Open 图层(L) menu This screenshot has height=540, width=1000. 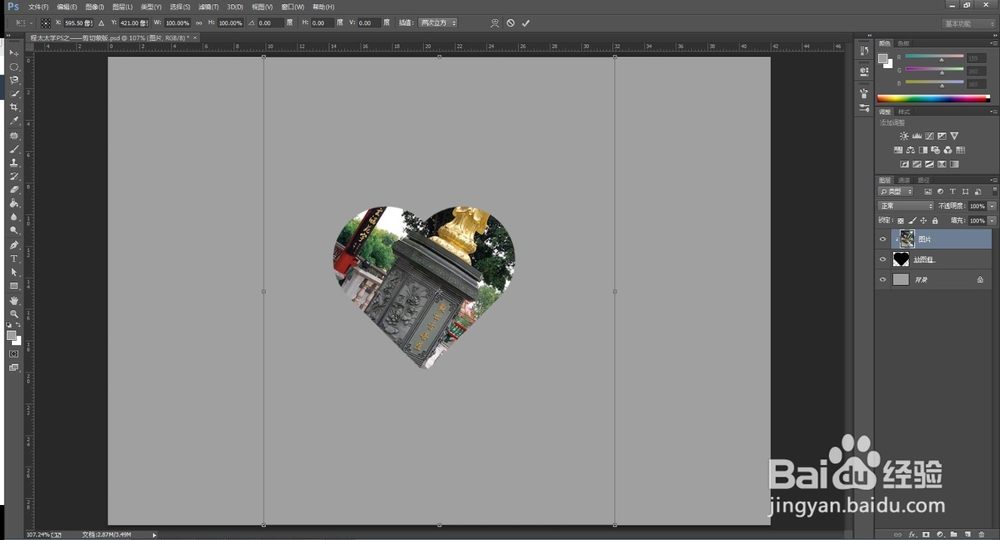tap(122, 7)
